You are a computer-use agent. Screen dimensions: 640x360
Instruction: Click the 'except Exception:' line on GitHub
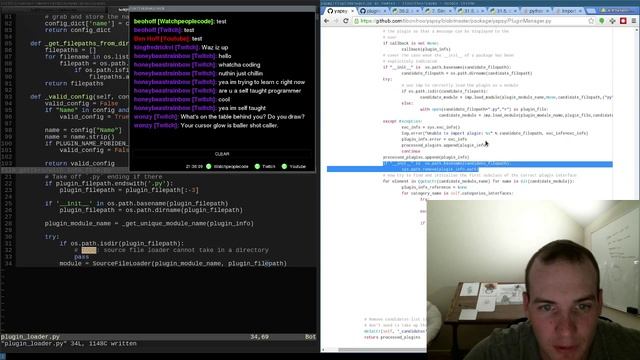point(402,121)
